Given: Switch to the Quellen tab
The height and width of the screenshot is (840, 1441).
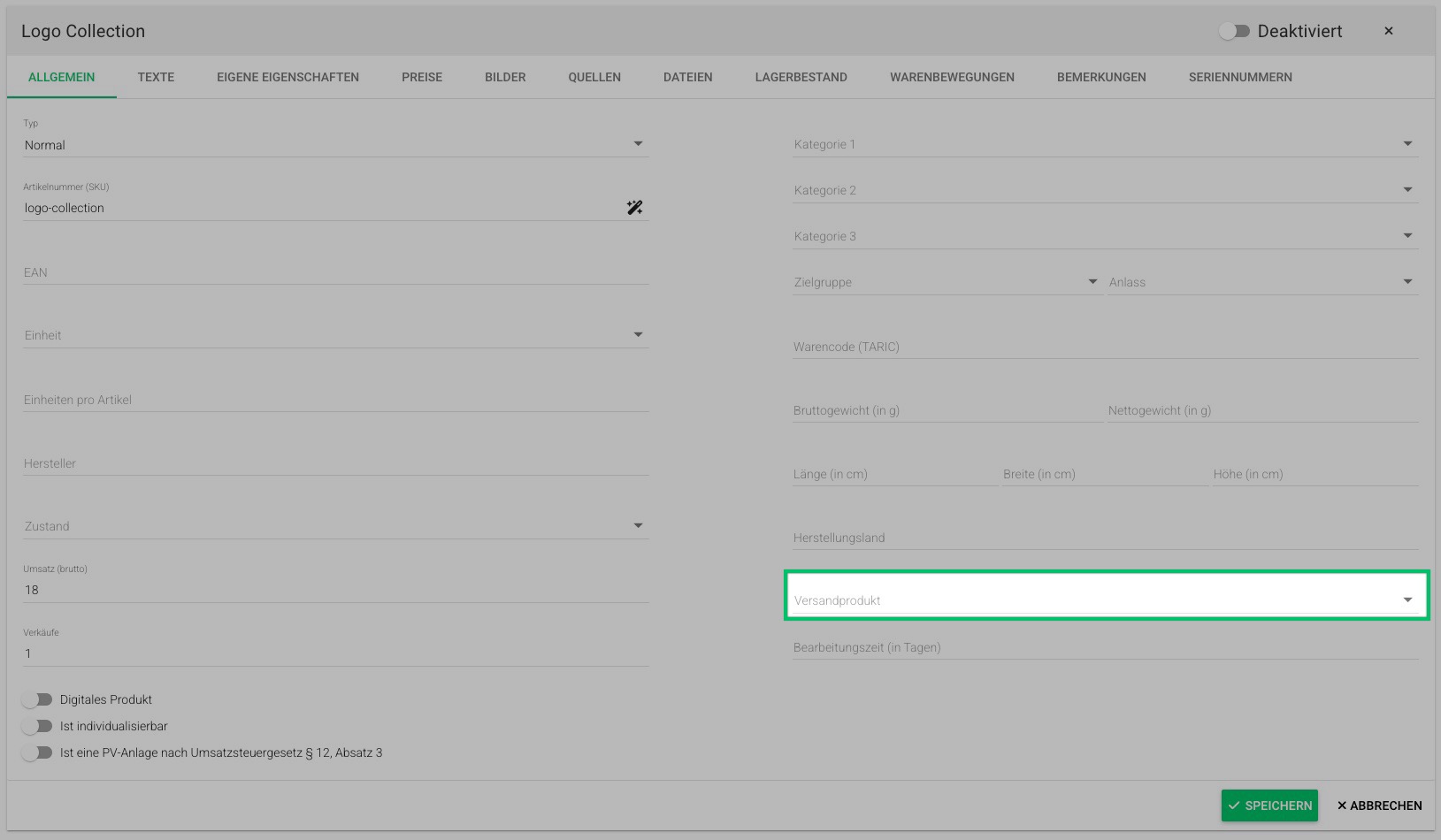Looking at the screenshot, I should pyautogui.click(x=594, y=77).
